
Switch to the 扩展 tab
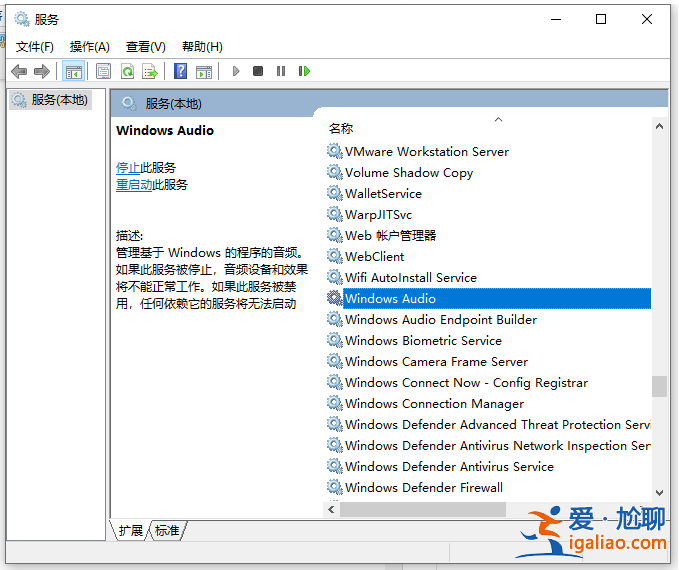[130, 530]
